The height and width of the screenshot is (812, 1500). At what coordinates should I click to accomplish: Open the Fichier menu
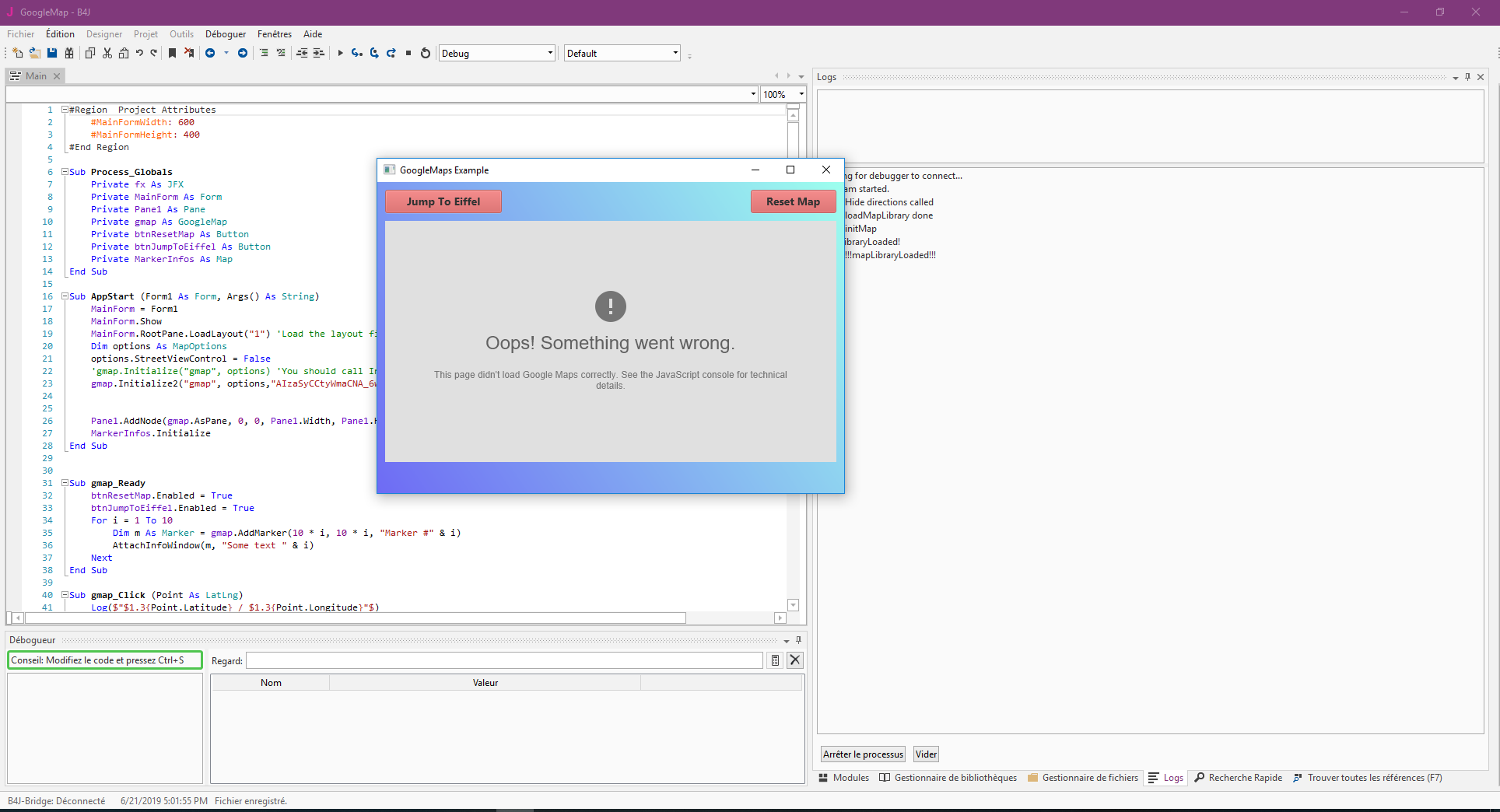[x=21, y=34]
